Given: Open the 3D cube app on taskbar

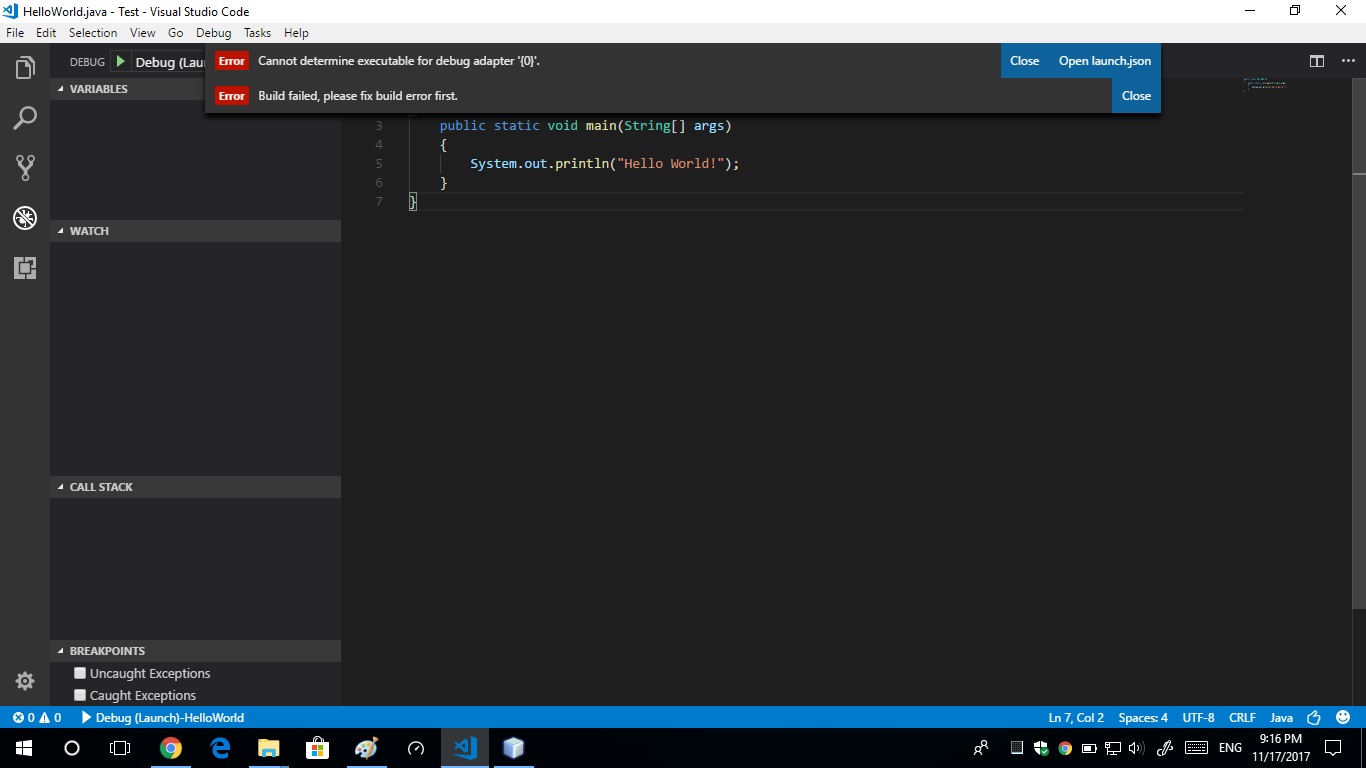Looking at the screenshot, I should click(513, 748).
